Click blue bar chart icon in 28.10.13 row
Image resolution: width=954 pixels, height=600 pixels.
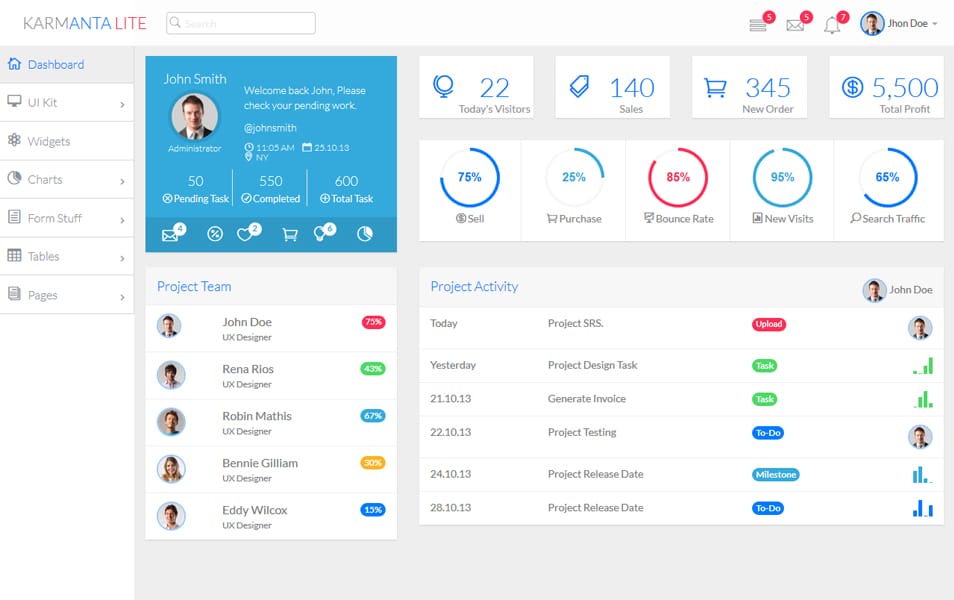click(x=922, y=508)
